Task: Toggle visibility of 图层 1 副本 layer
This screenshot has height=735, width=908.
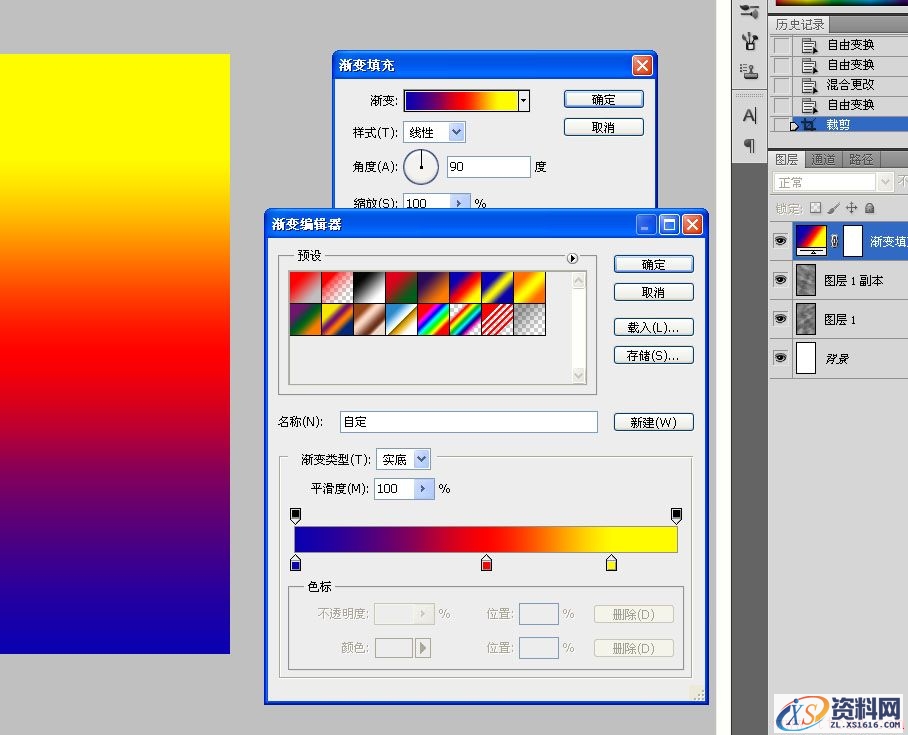Action: coord(780,281)
